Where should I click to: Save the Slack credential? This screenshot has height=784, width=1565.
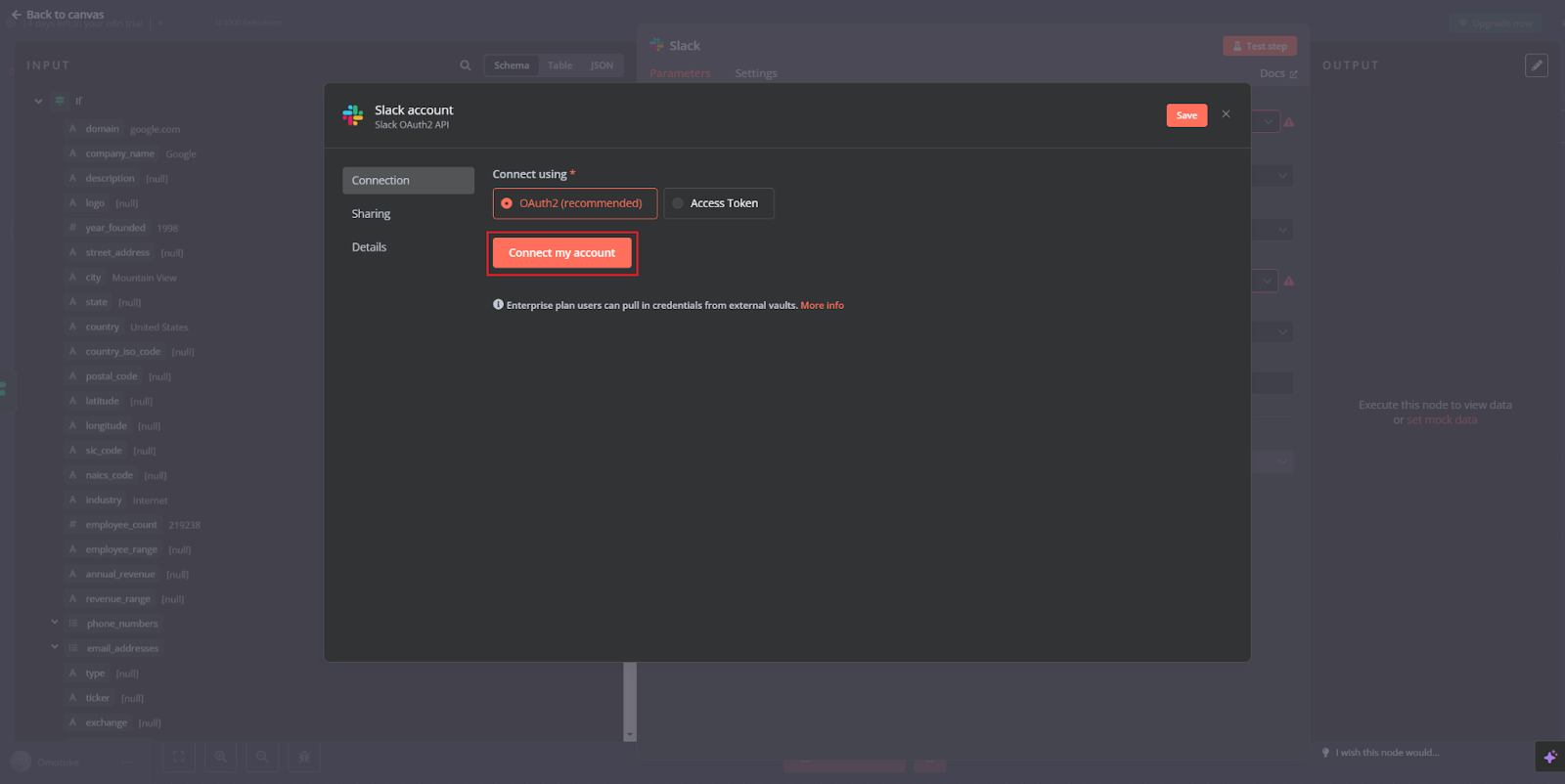click(x=1186, y=115)
